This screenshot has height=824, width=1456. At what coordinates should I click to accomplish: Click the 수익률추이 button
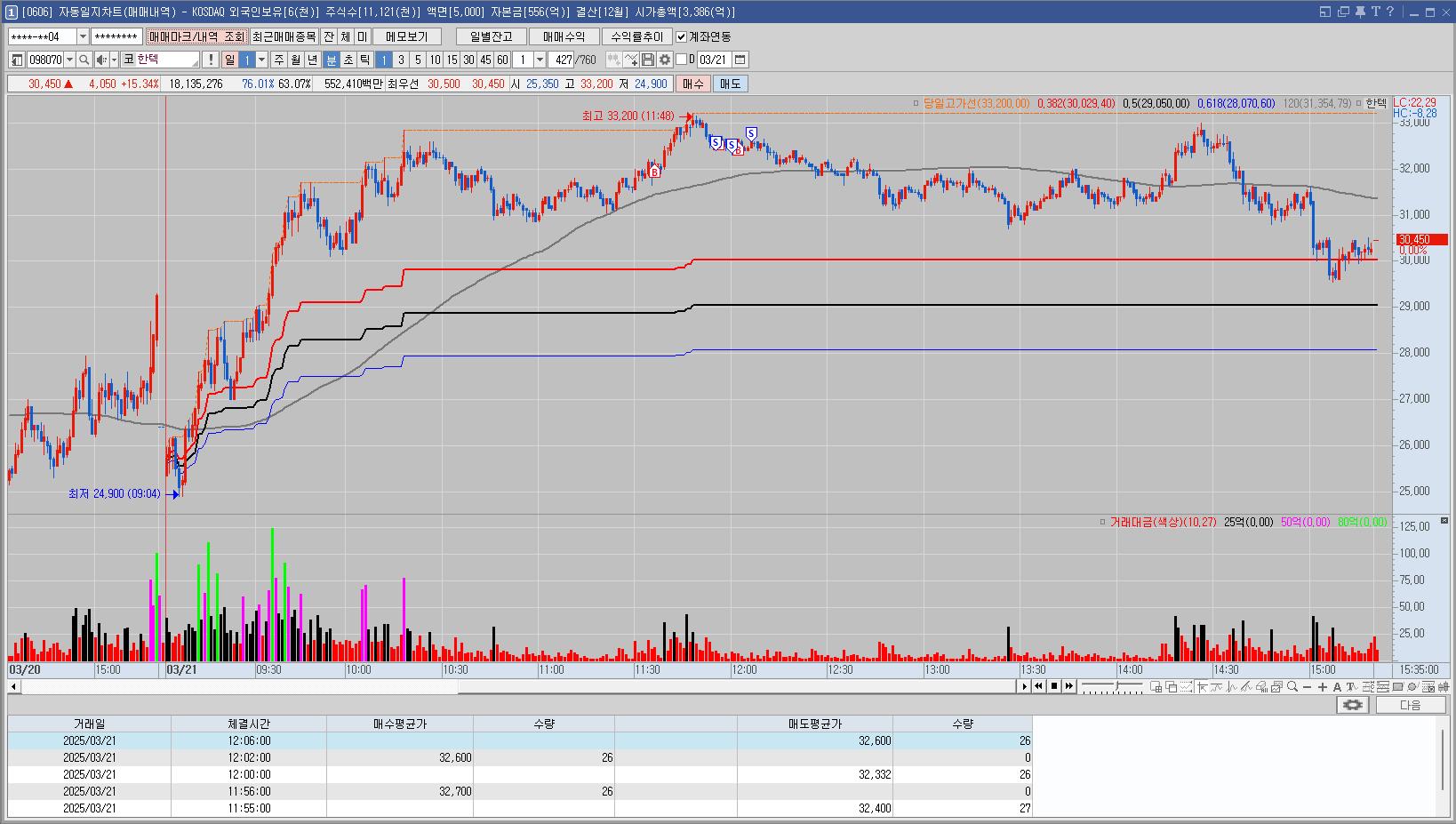(636, 36)
